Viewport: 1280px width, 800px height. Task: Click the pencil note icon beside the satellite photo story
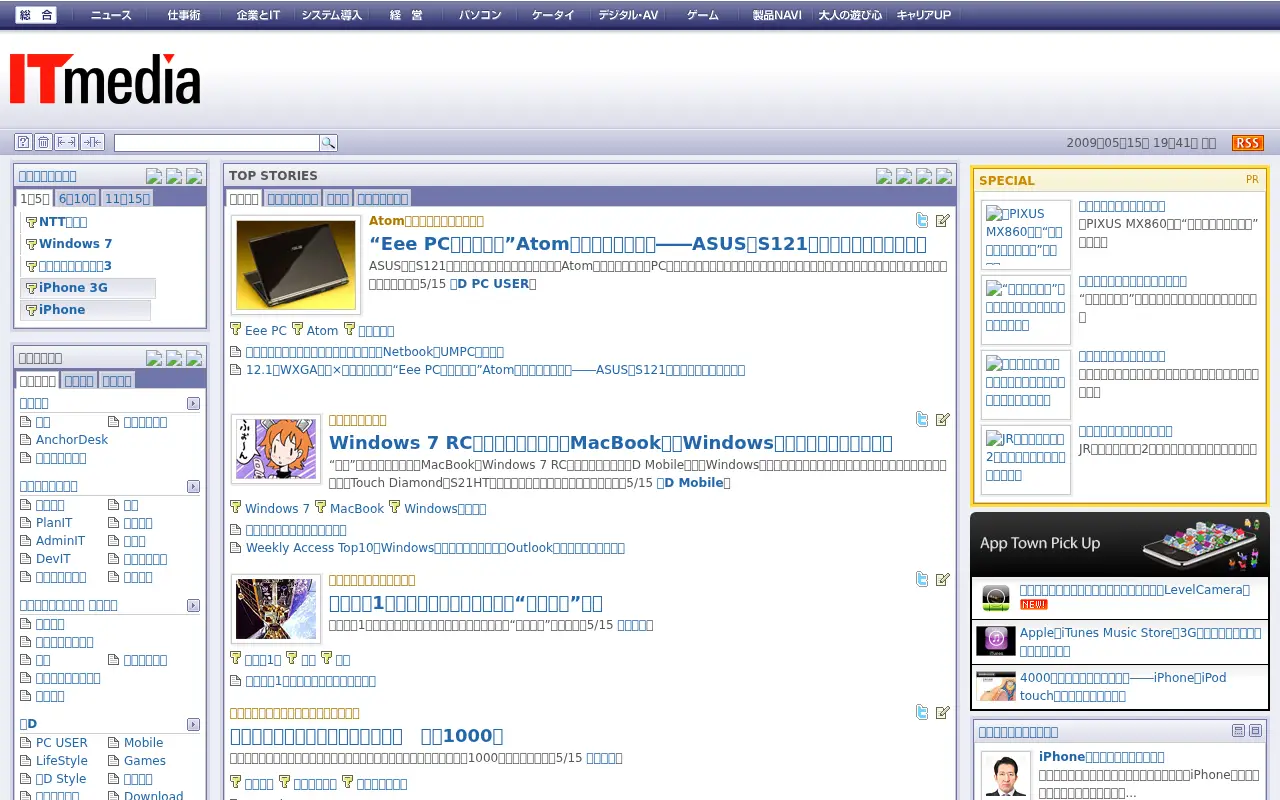pos(943,579)
